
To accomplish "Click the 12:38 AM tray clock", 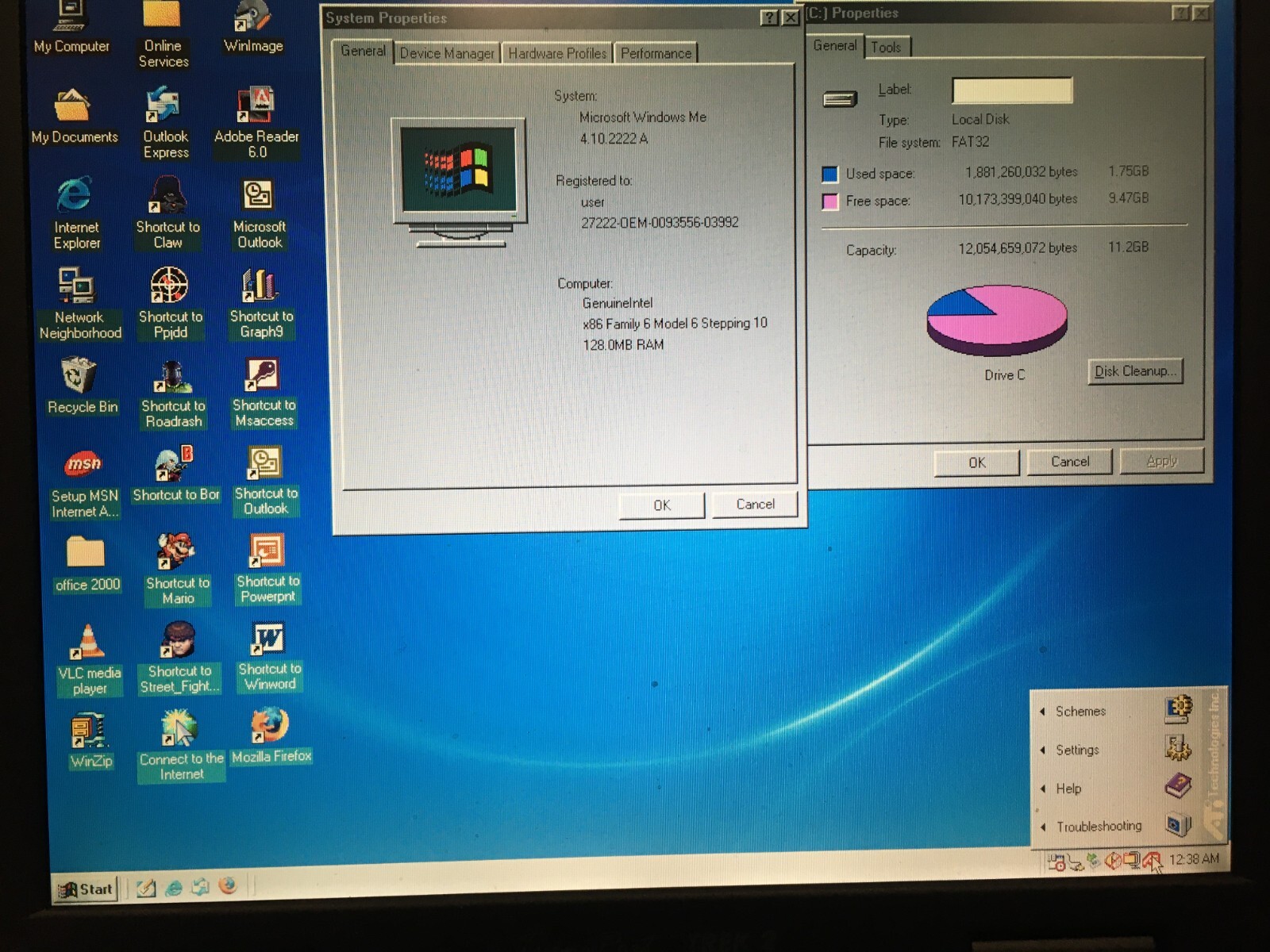I will [x=1193, y=859].
